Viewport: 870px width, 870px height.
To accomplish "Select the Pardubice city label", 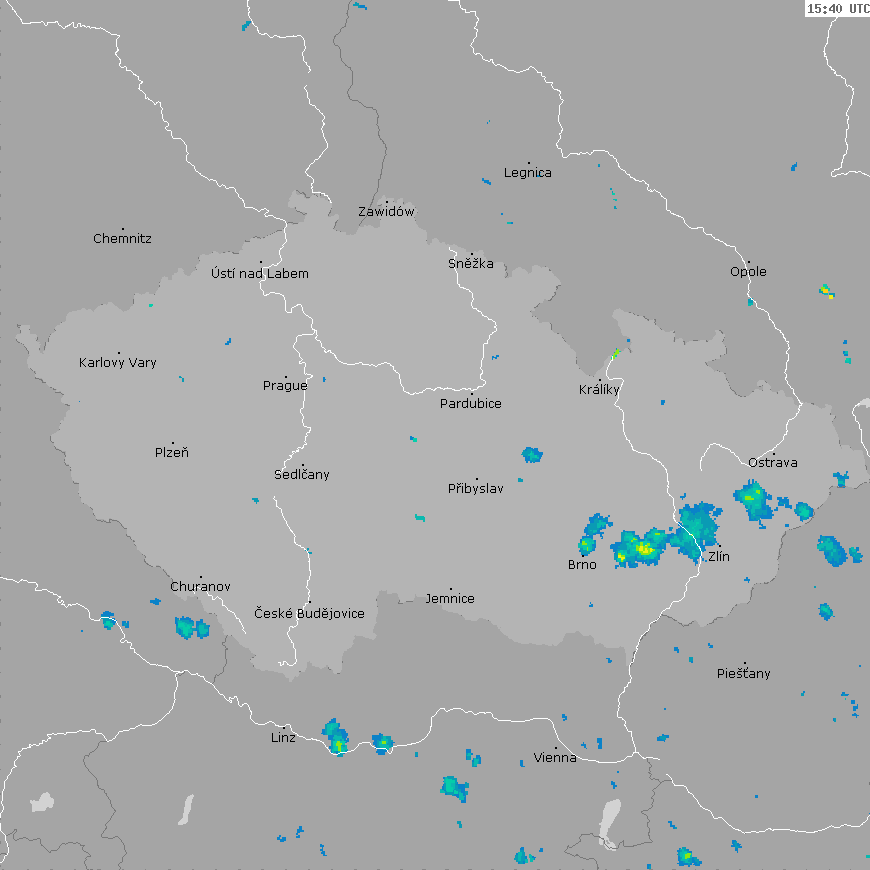I will [471, 404].
